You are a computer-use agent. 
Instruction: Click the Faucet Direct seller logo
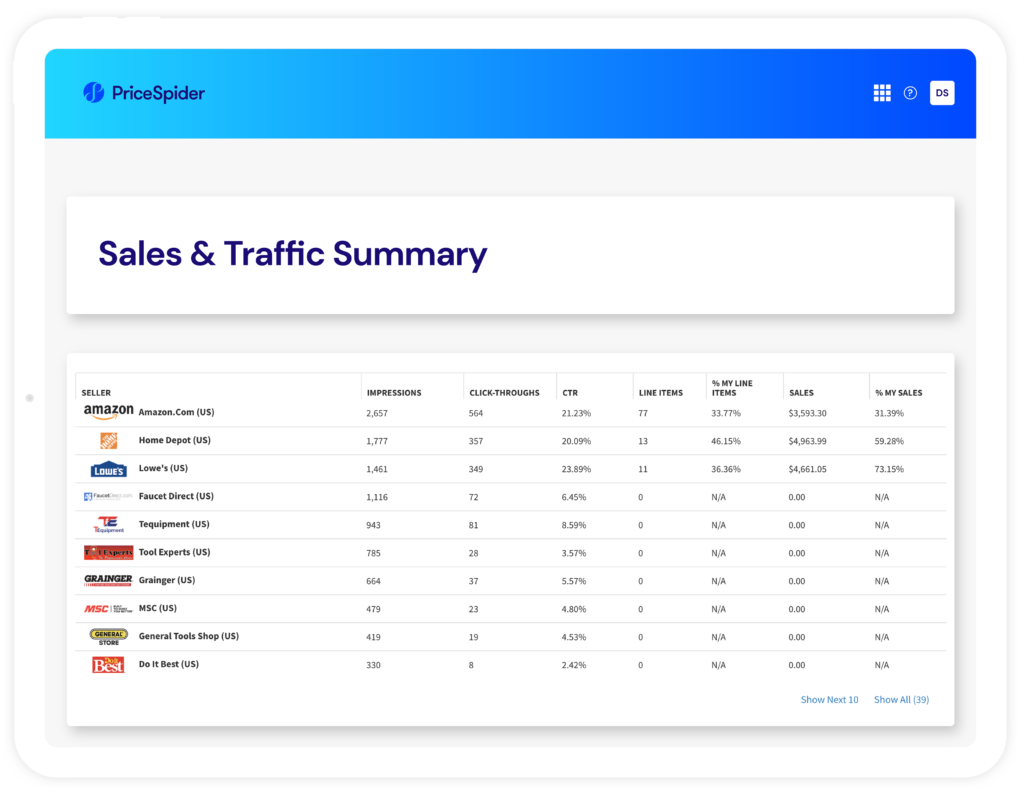click(x=108, y=496)
